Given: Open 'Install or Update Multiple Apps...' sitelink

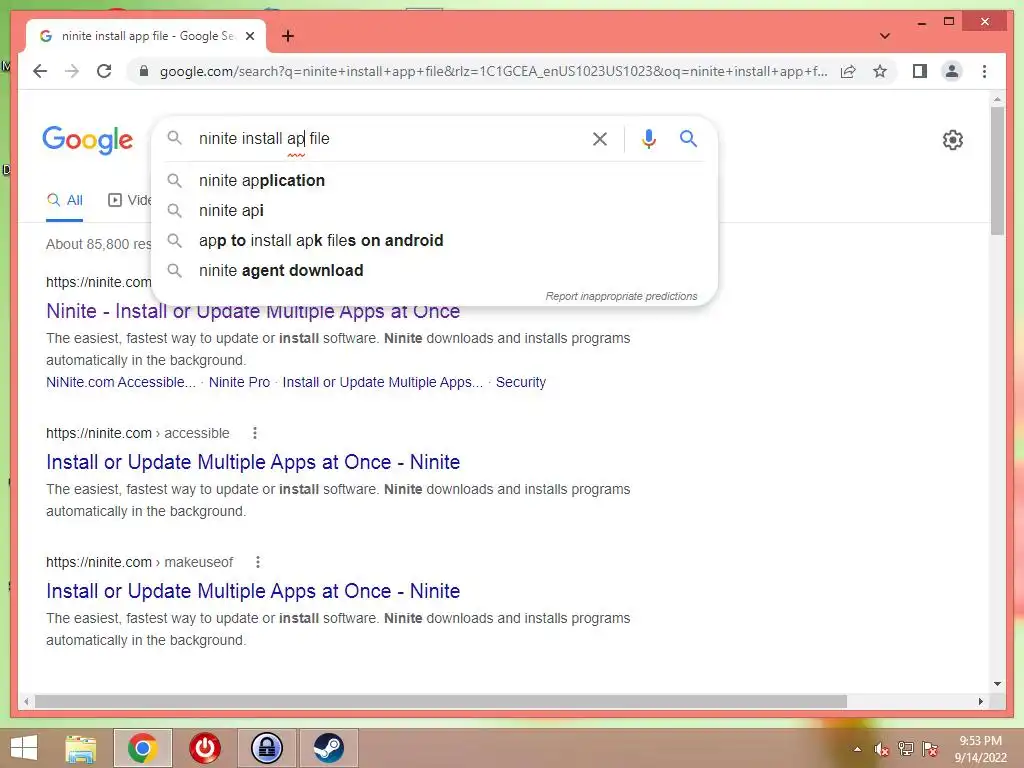Looking at the screenshot, I should [x=383, y=382].
